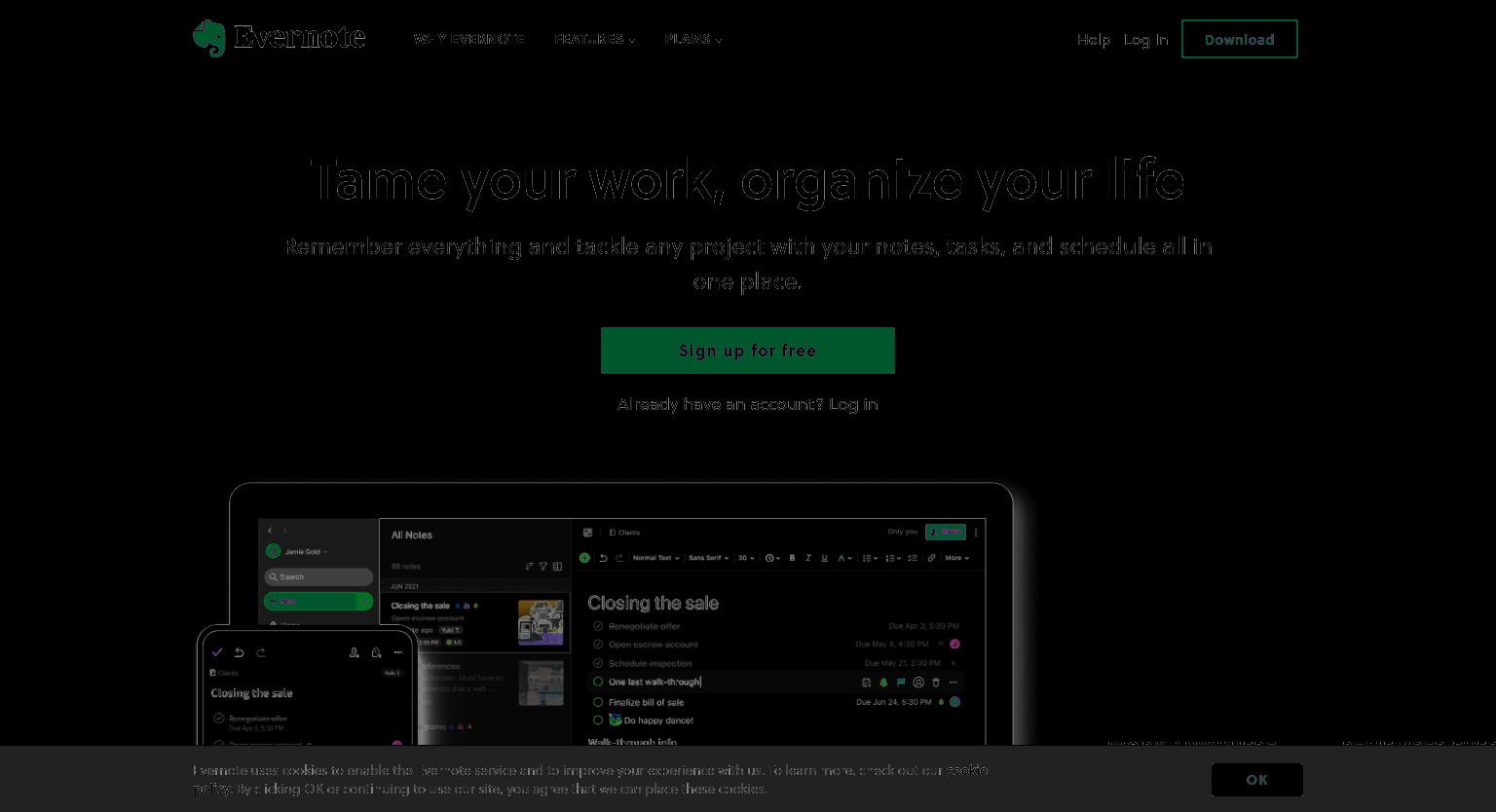The height and width of the screenshot is (812, 1496).
Task: Click the sort icon in All Notes
Action: 529,566
